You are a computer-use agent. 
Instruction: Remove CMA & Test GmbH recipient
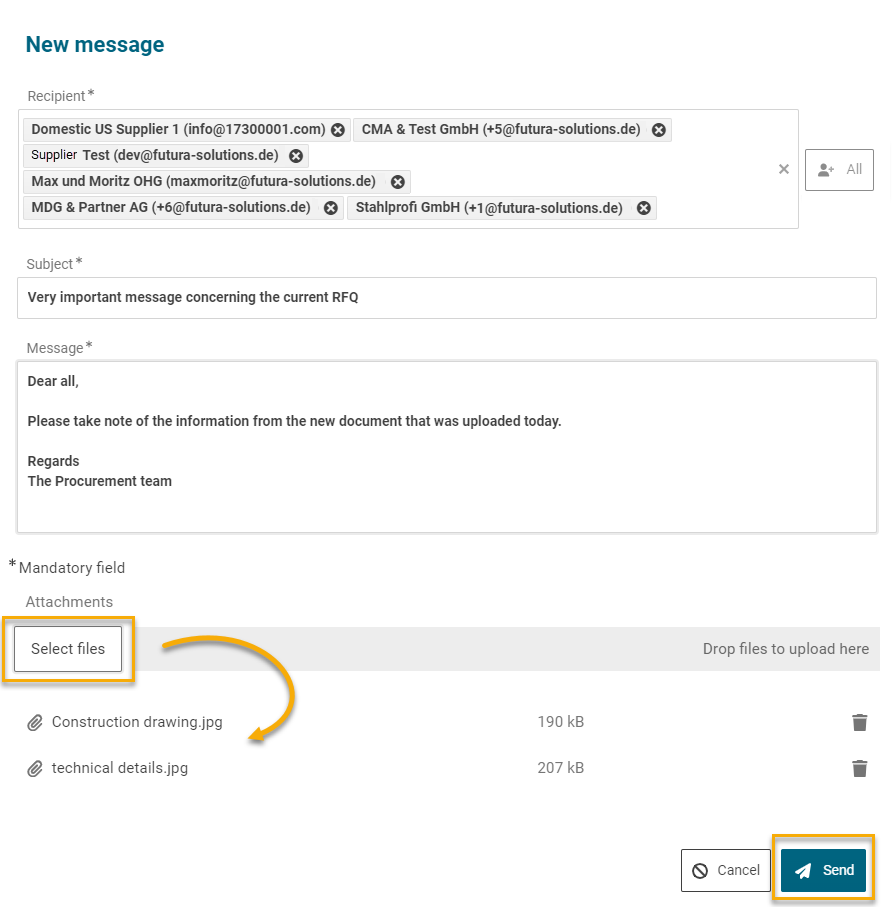pyautogui.click(x=658, y=130)
